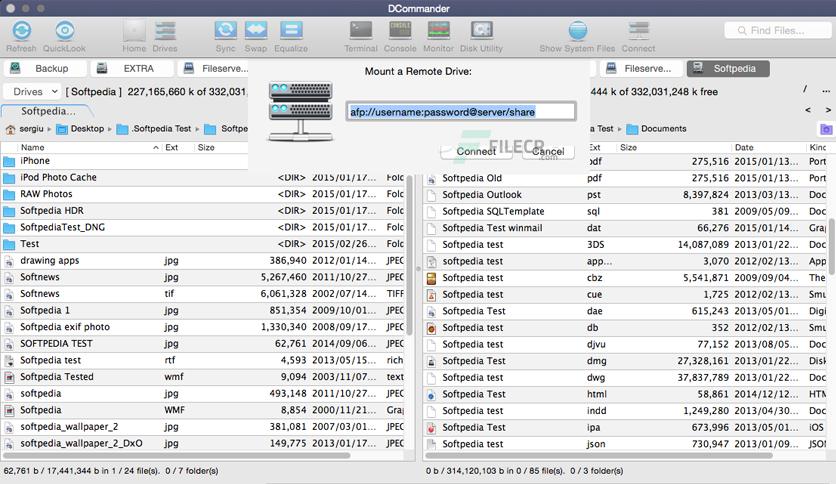Select the RAW Photos folder
Viewport: 836px width, 484px height.
203,194
